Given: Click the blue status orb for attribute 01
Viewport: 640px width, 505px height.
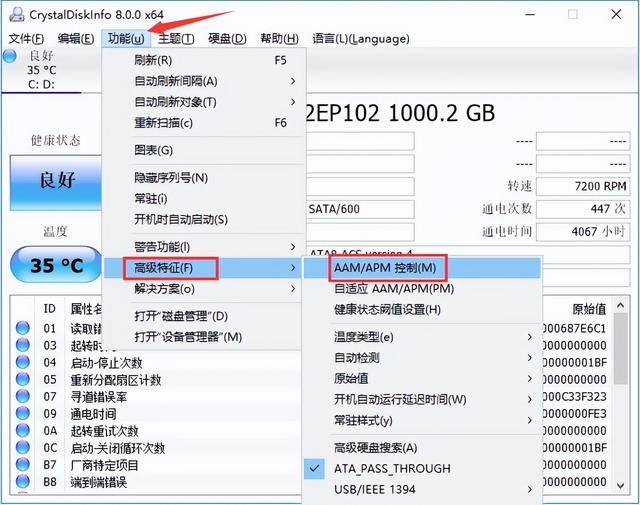Looking at the screenshot, I should [x=23, y=328].
